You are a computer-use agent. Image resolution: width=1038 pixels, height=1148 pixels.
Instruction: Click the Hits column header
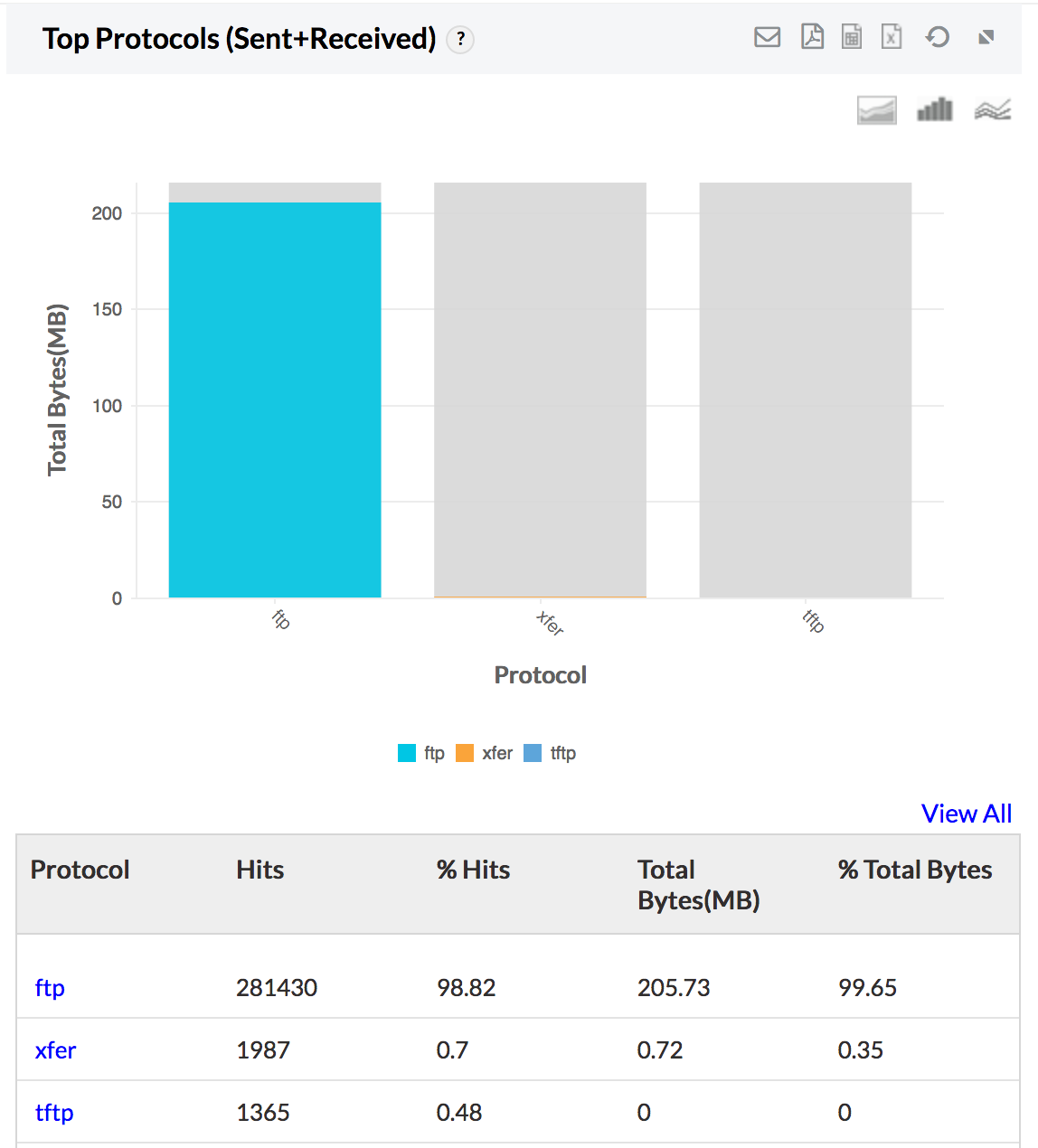260,870
